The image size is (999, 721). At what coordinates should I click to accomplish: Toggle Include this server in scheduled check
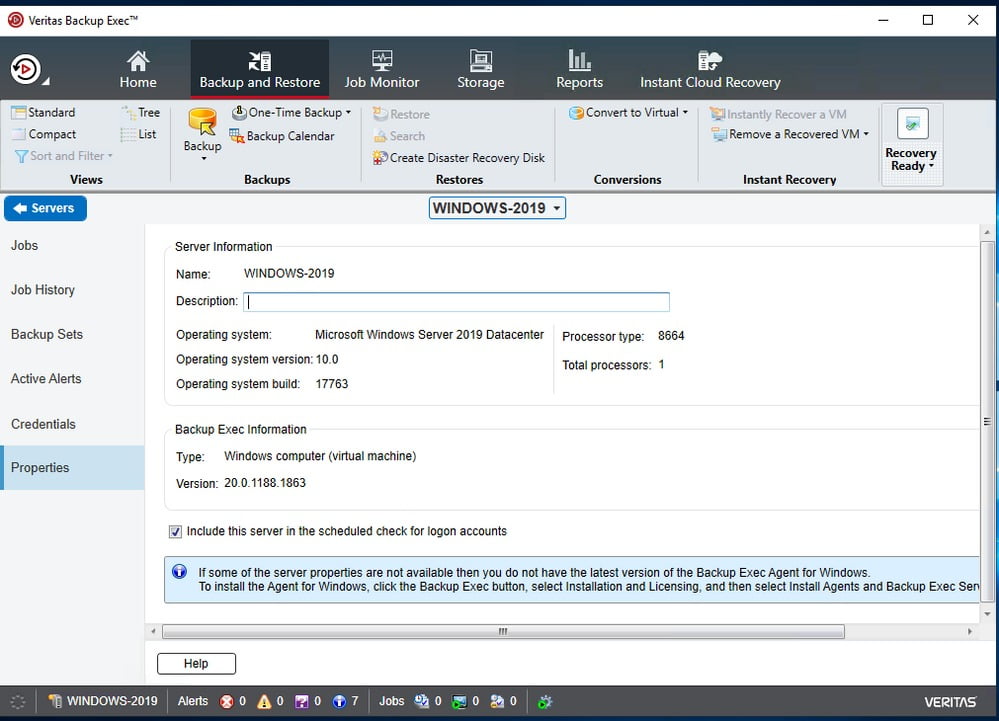[x=175, y=531]
